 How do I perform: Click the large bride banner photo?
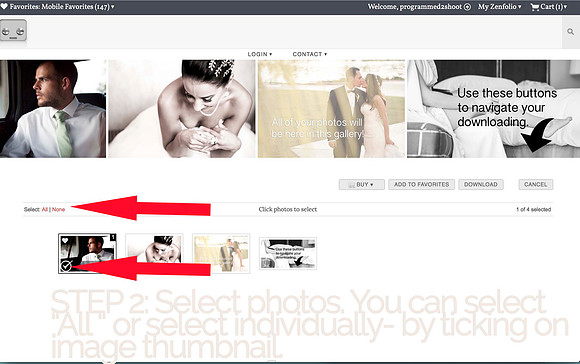(x=182, y=109)
